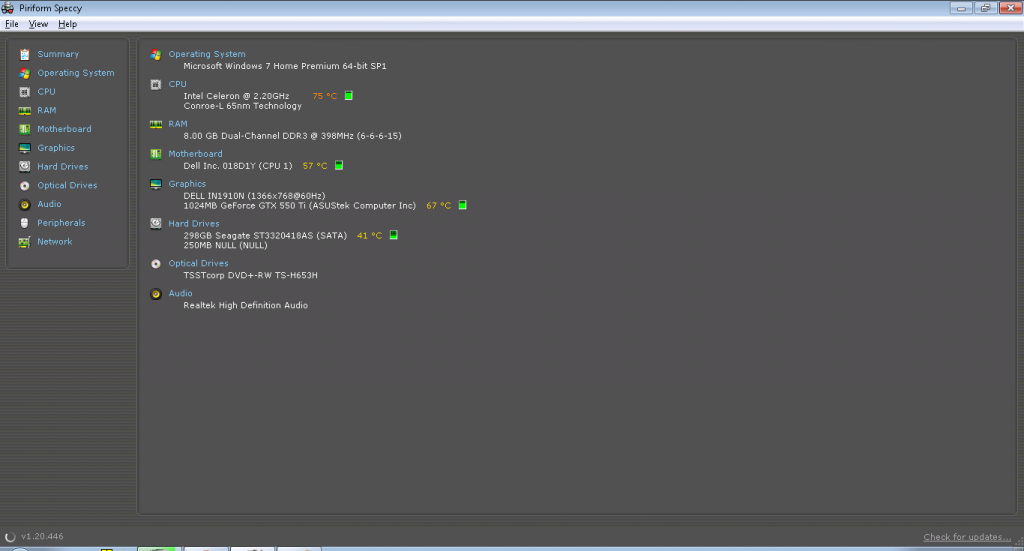This screenshot has width=1024, height=551.
Task: Open the File menu
Action: point(12,24)
